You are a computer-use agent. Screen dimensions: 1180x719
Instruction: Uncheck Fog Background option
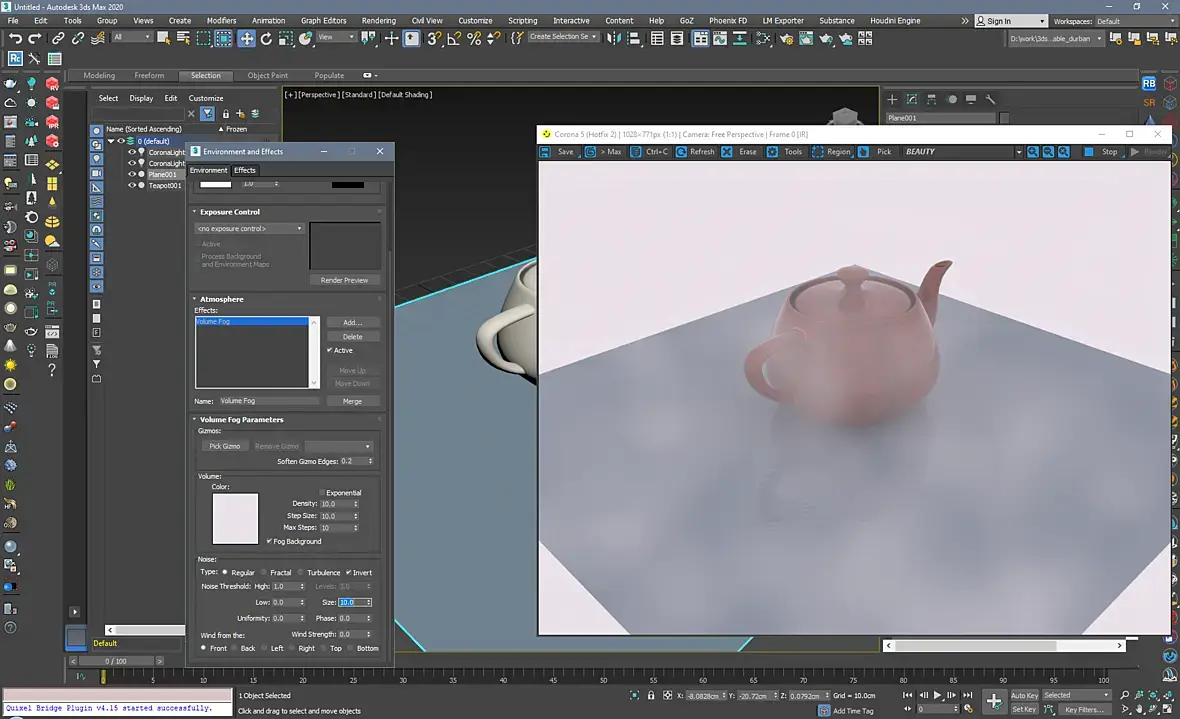click(x=270, y=541)
